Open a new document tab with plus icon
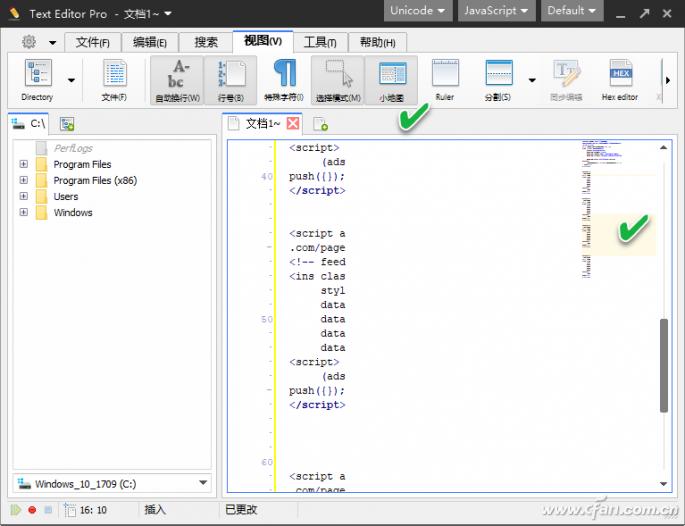 [321, 124]
